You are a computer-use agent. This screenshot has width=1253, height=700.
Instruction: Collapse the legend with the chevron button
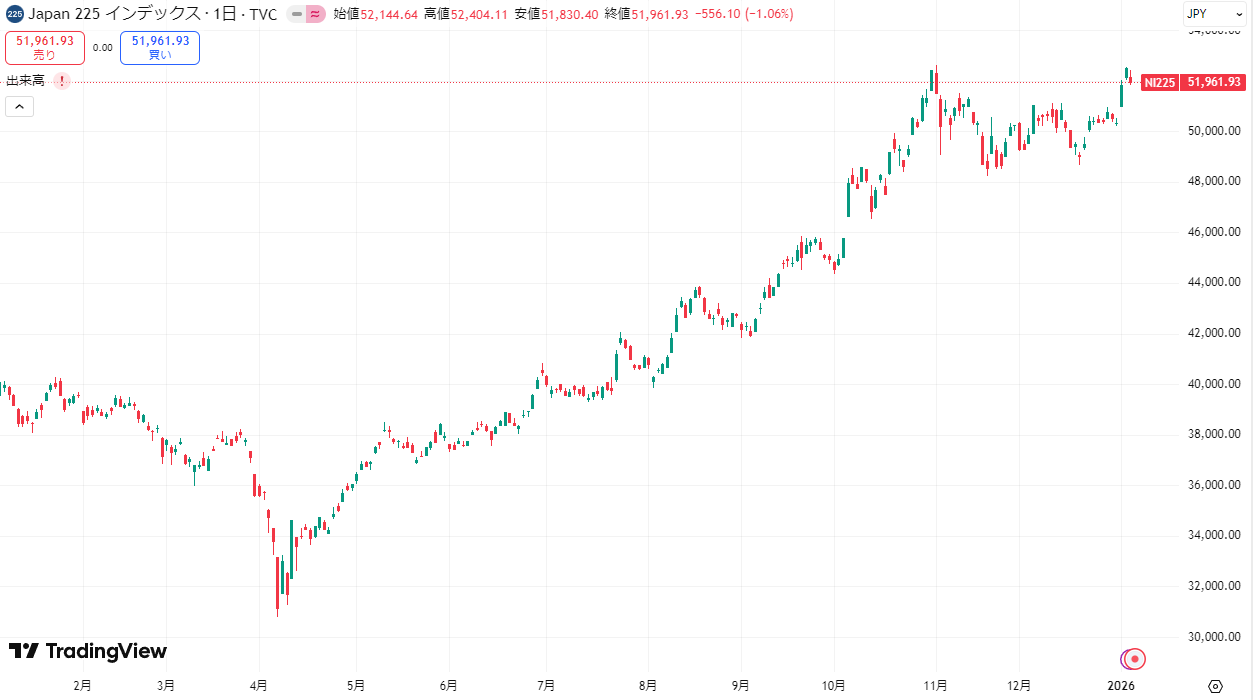pos(19,106)
